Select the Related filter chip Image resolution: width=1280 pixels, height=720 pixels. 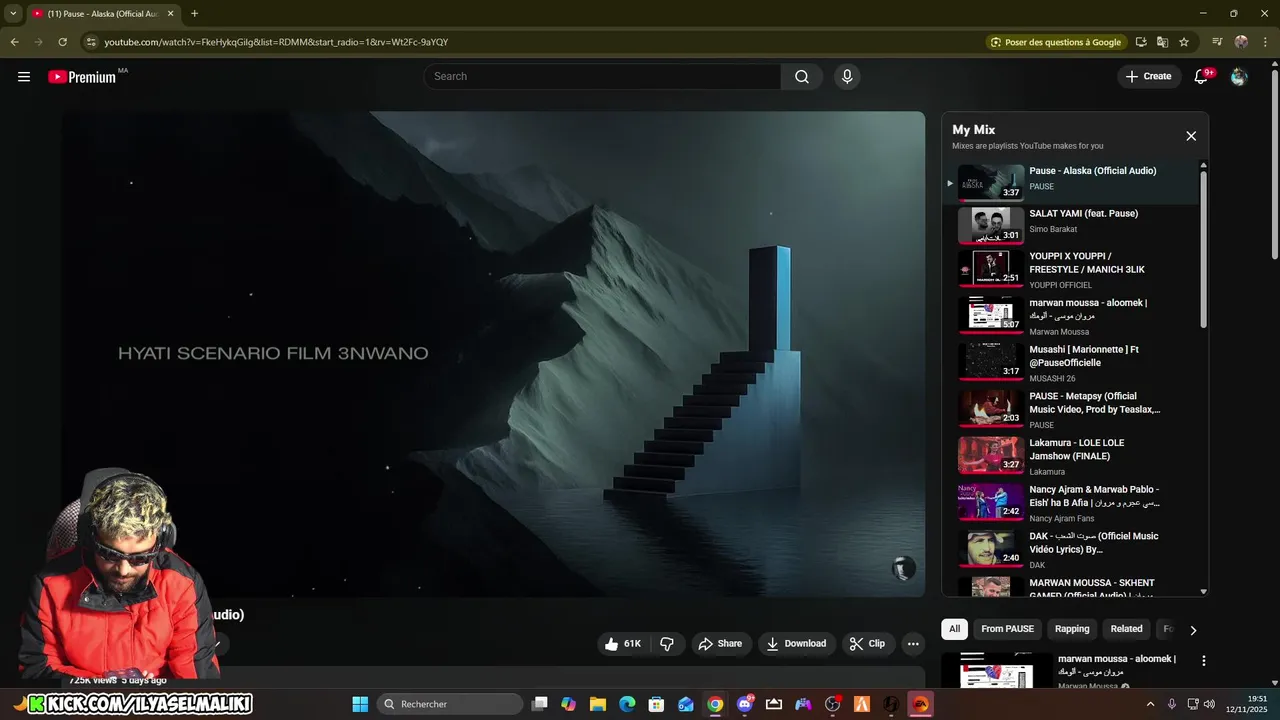click(x=1126, y=629)
